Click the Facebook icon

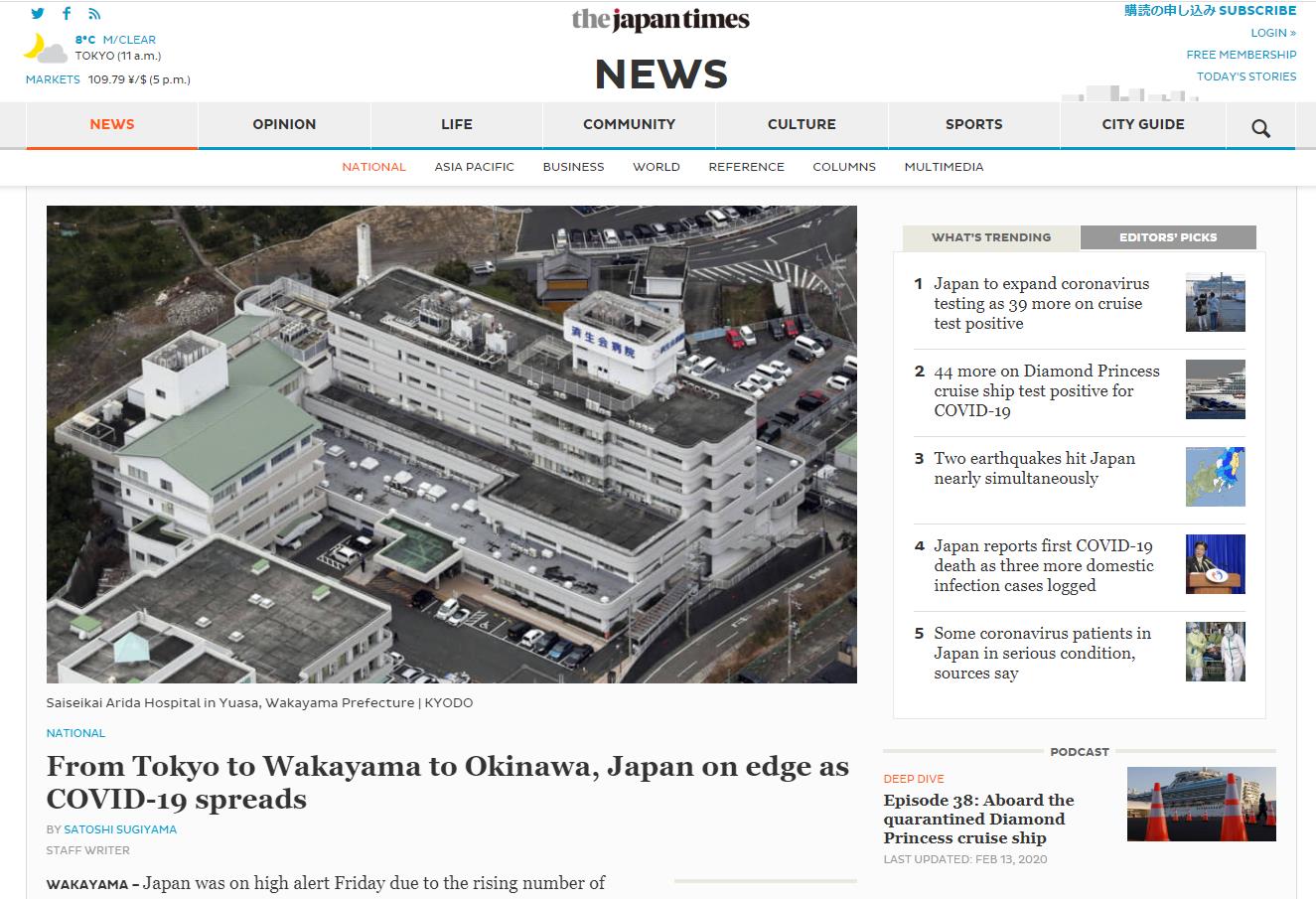pos(67,14)
